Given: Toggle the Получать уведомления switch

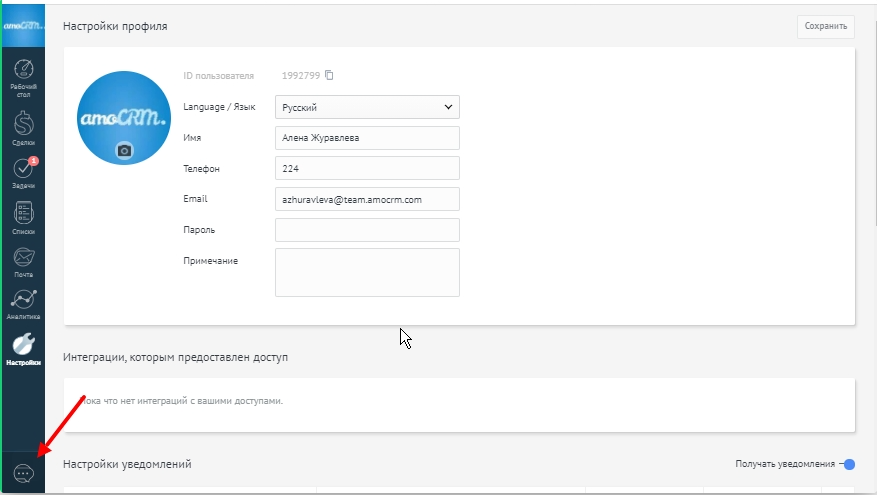Looking at the screenshot, I should 847,464.
